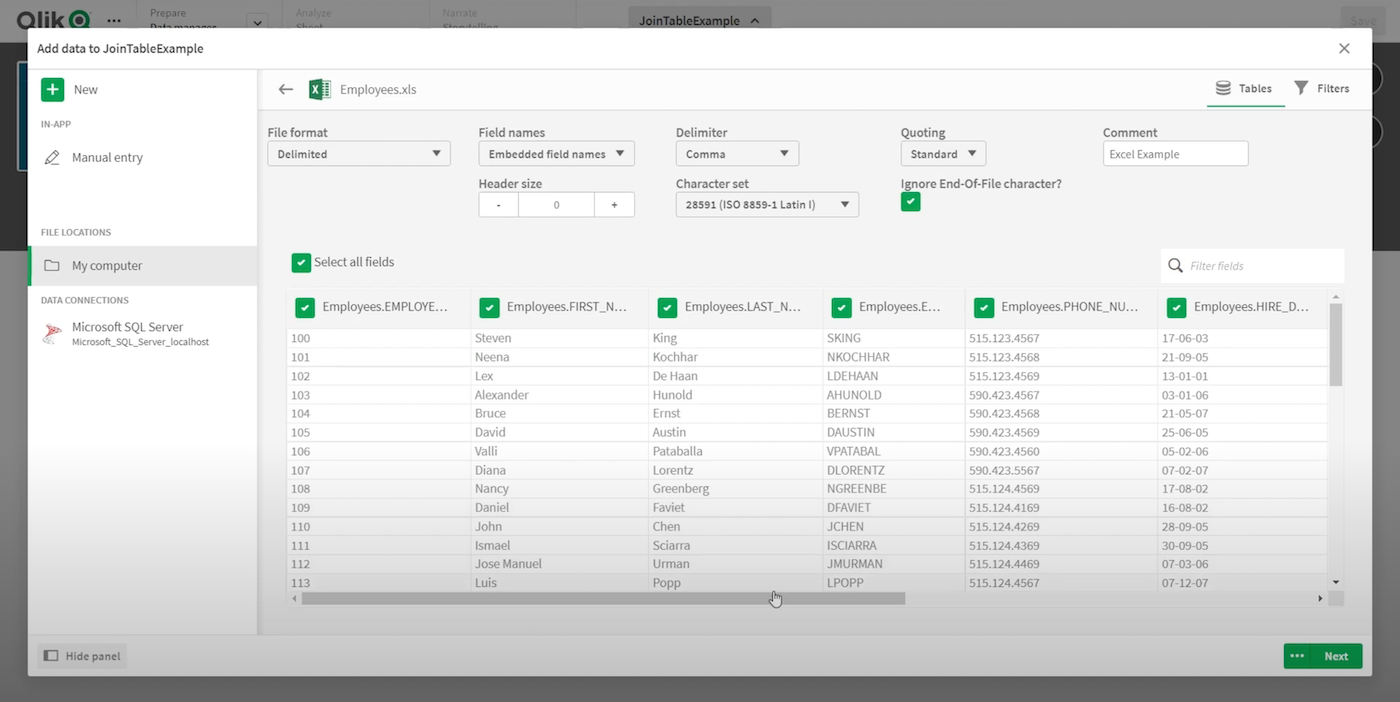The image size is (1400, 702).
Task: Click the Excel file icon beside Employees.xls
Action: click(x=319, y=89)
